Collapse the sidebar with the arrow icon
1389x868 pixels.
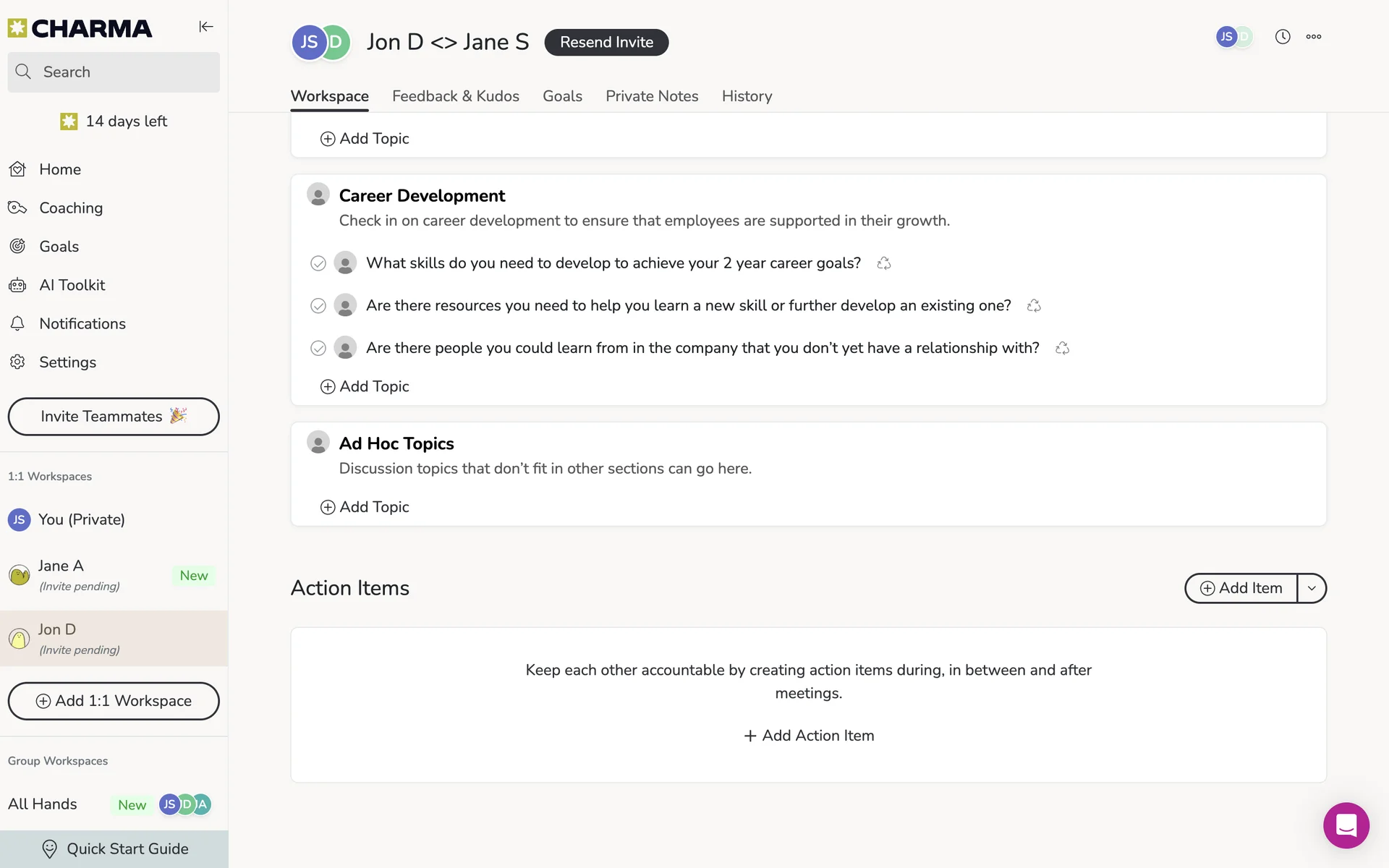pyautogui.click(x=205, y=27)
